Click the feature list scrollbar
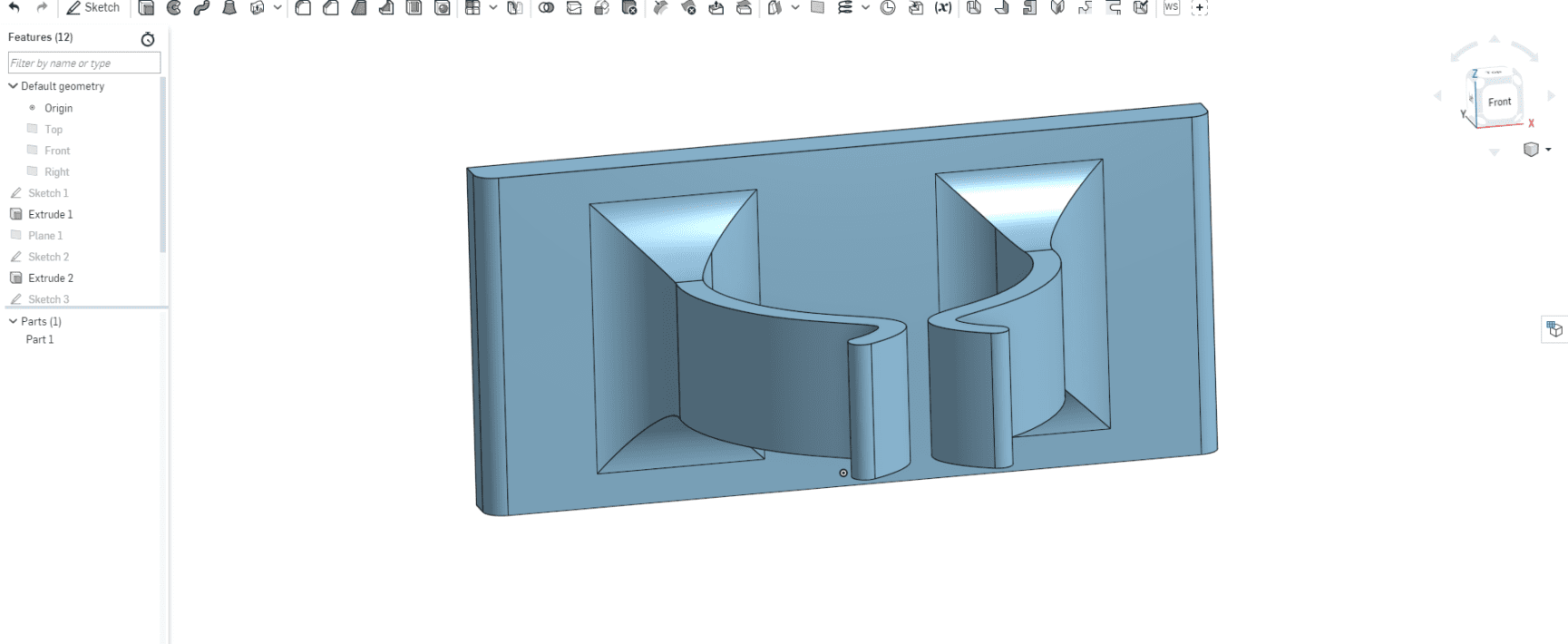Image resolution: width=1568 pixels, height=644 pixels. pyautogui.click(x=163, y=164)
